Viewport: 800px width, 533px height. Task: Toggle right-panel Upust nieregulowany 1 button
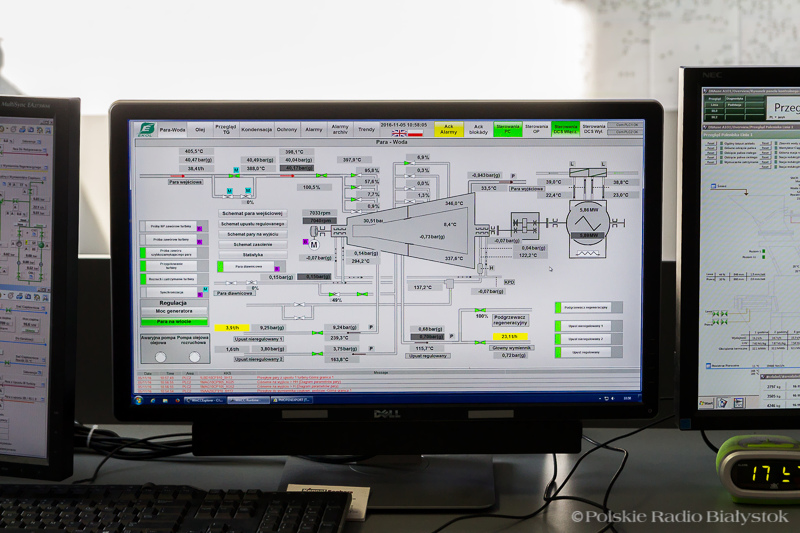(x=587, y=327)
